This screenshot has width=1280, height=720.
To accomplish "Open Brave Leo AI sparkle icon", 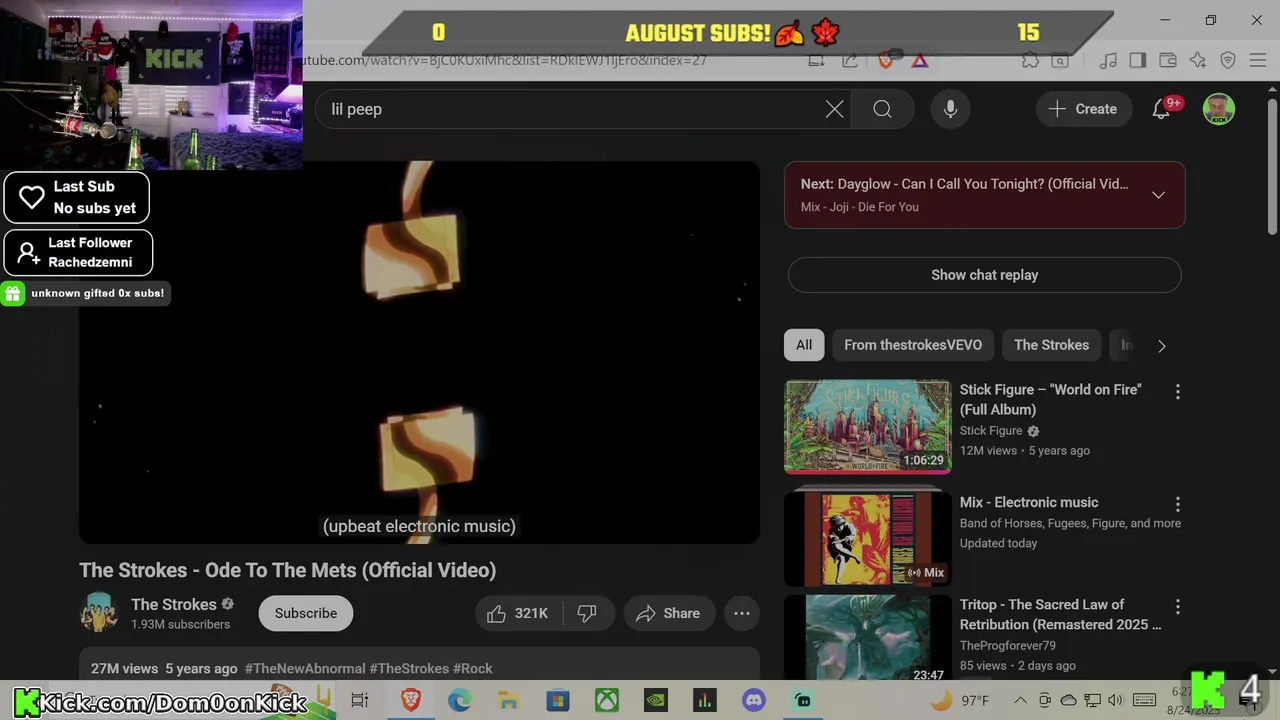I will click(x=1198, y=61).
